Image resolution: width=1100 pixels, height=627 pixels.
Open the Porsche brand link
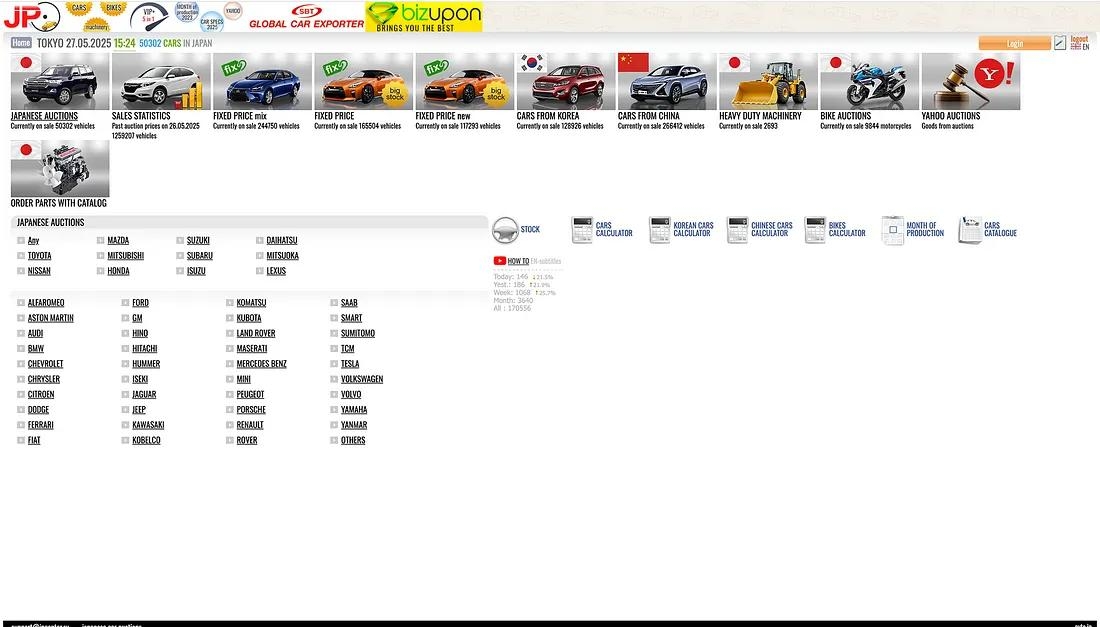pyautogui.click(x=251, y=410)
